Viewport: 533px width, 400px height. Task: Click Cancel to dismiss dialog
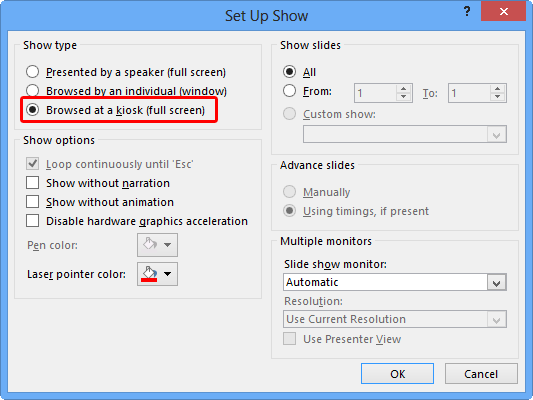(x=481, y=374)
